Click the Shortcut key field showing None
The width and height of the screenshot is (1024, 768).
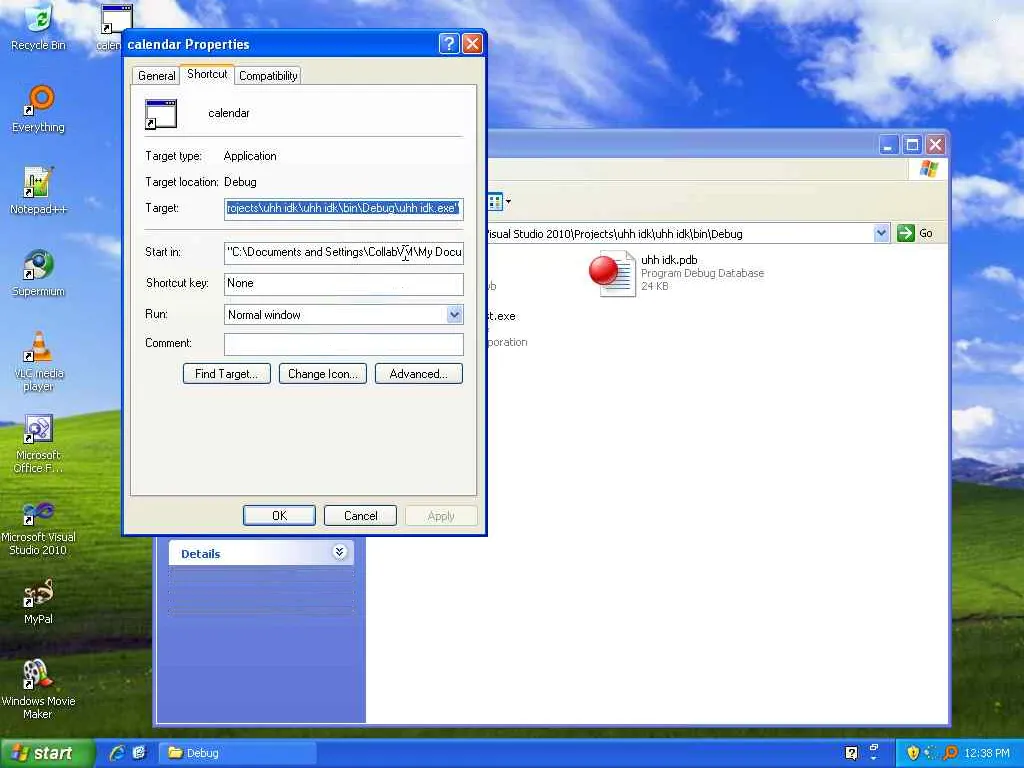click(344, 283)
